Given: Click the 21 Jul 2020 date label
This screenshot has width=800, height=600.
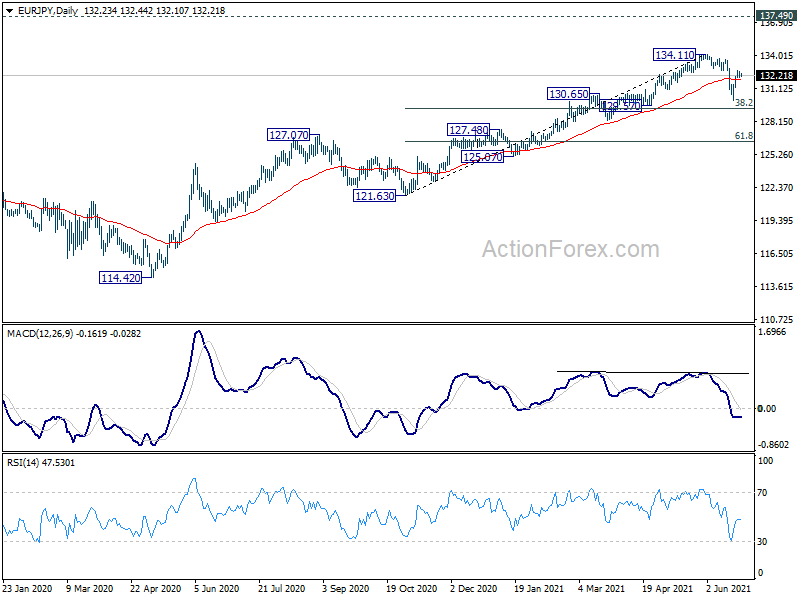Looking at the screenshot, I should click(282, 588).
